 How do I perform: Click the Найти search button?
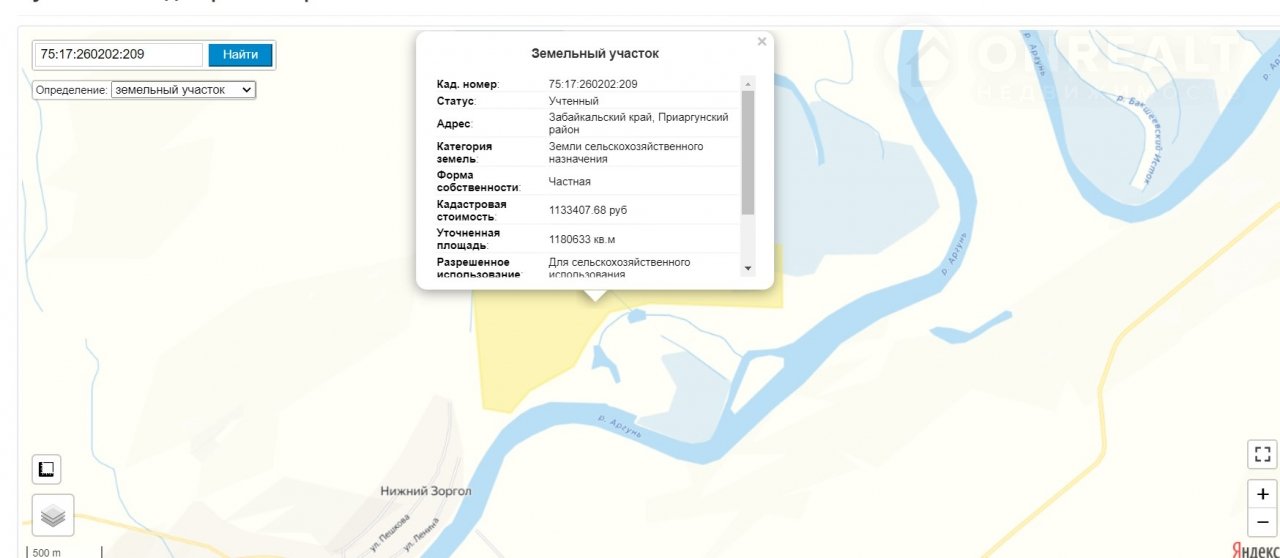(240, 55)
